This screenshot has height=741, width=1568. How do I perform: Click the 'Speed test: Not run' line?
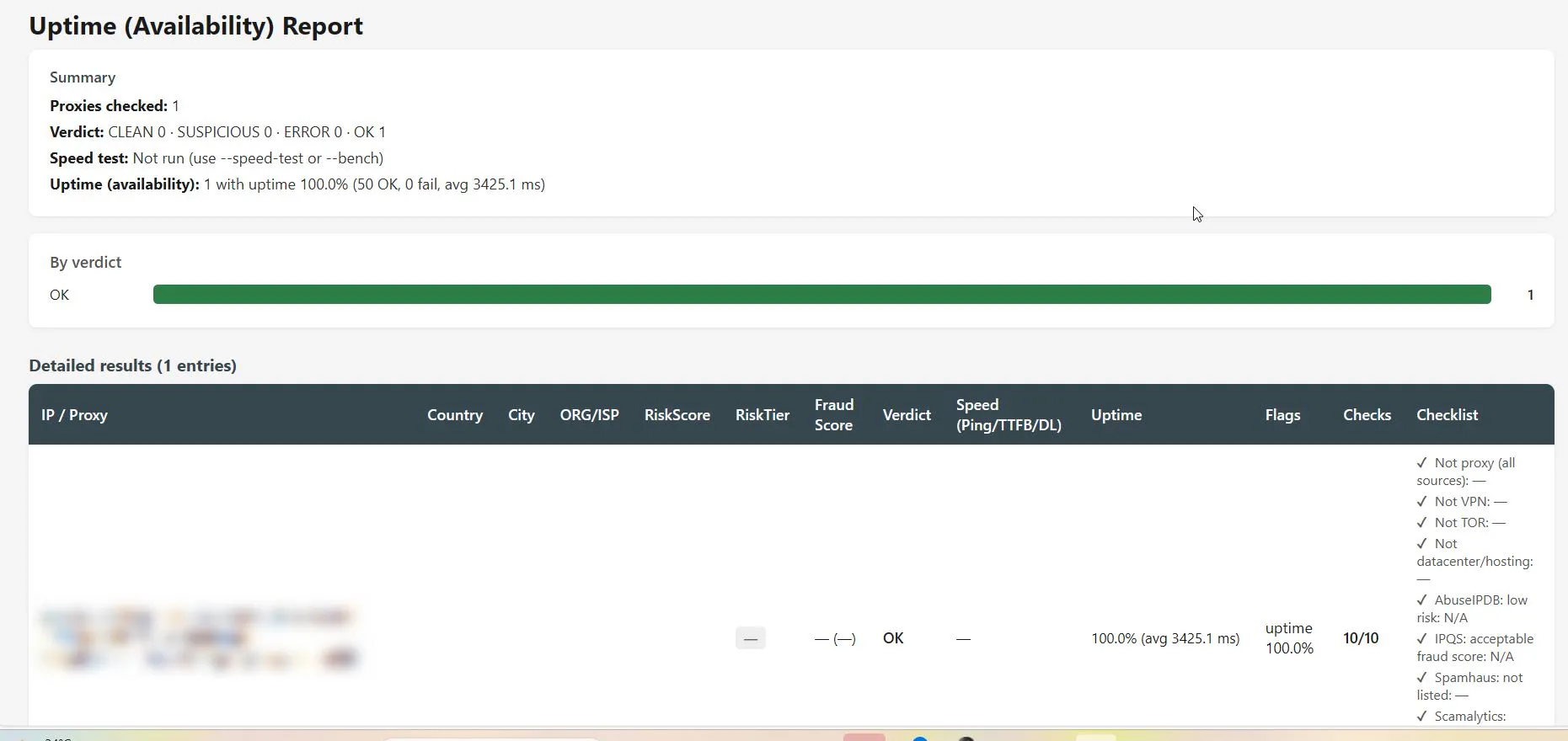click(x=217, y=158)
